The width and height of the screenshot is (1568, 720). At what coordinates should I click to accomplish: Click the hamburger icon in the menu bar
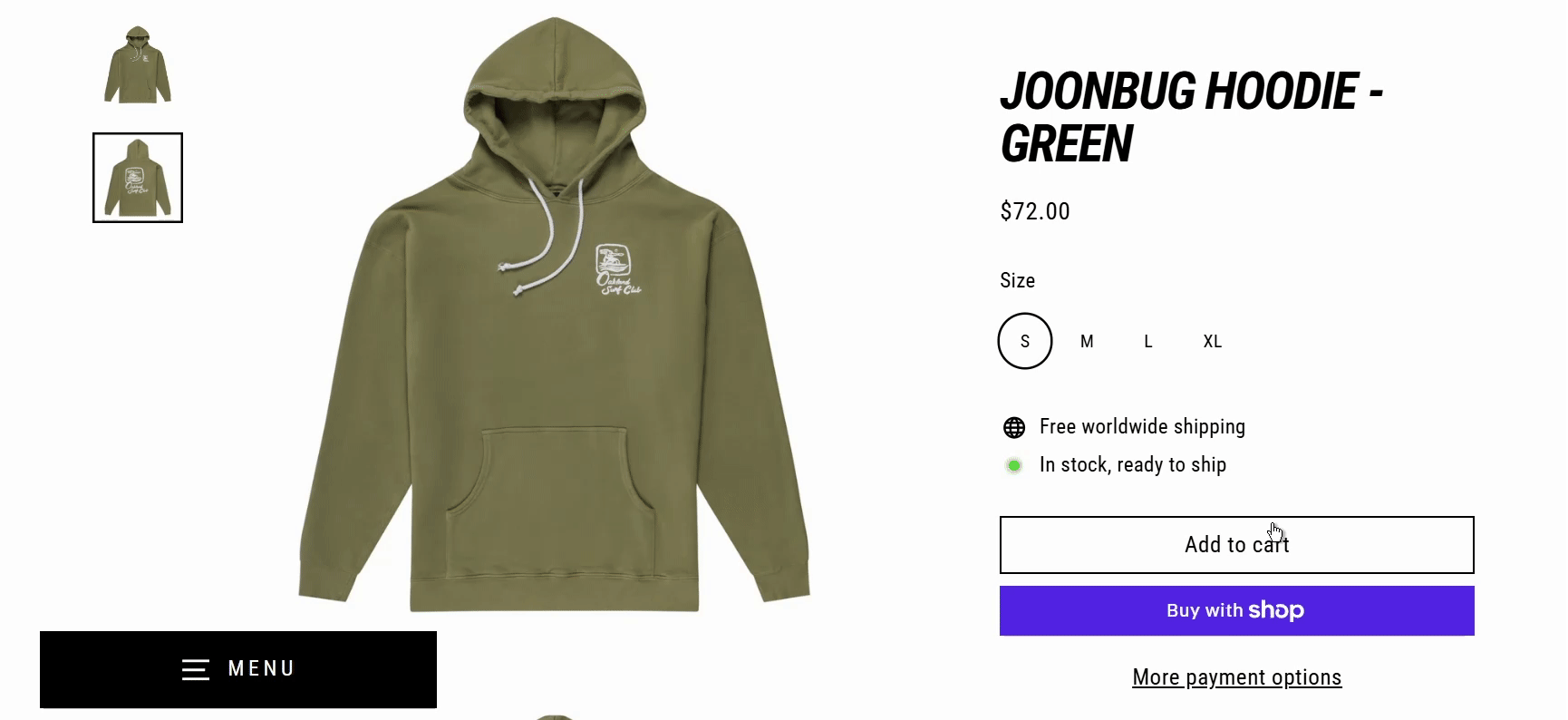(x=195, y=669)
